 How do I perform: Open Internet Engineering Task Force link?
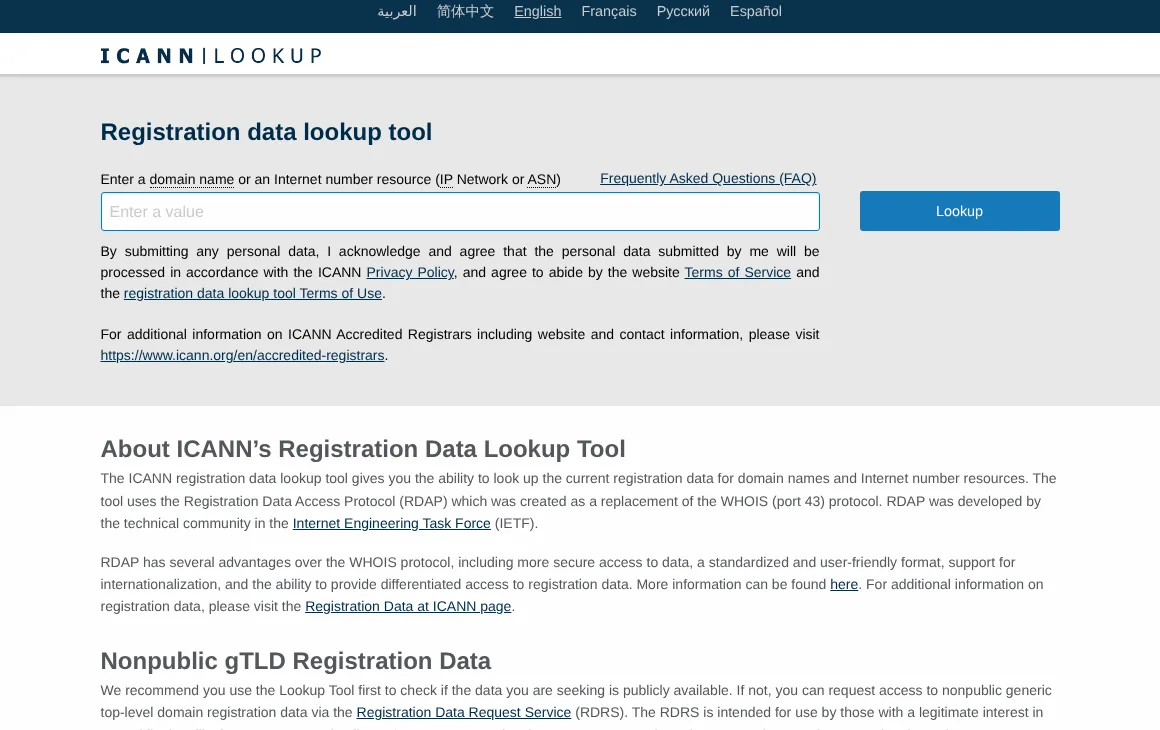391,523
